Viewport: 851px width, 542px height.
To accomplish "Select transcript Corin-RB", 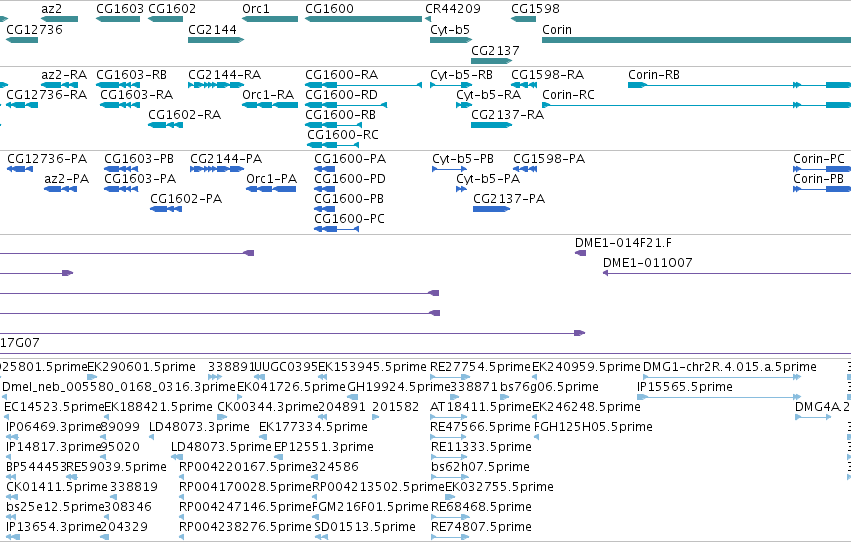I will point(739,85).
